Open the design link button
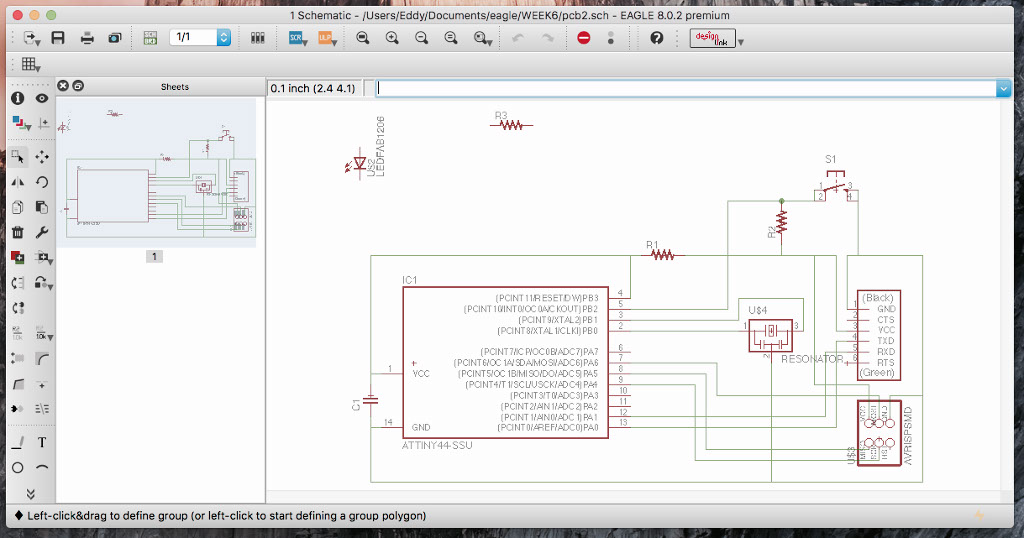 coord(712,38)
